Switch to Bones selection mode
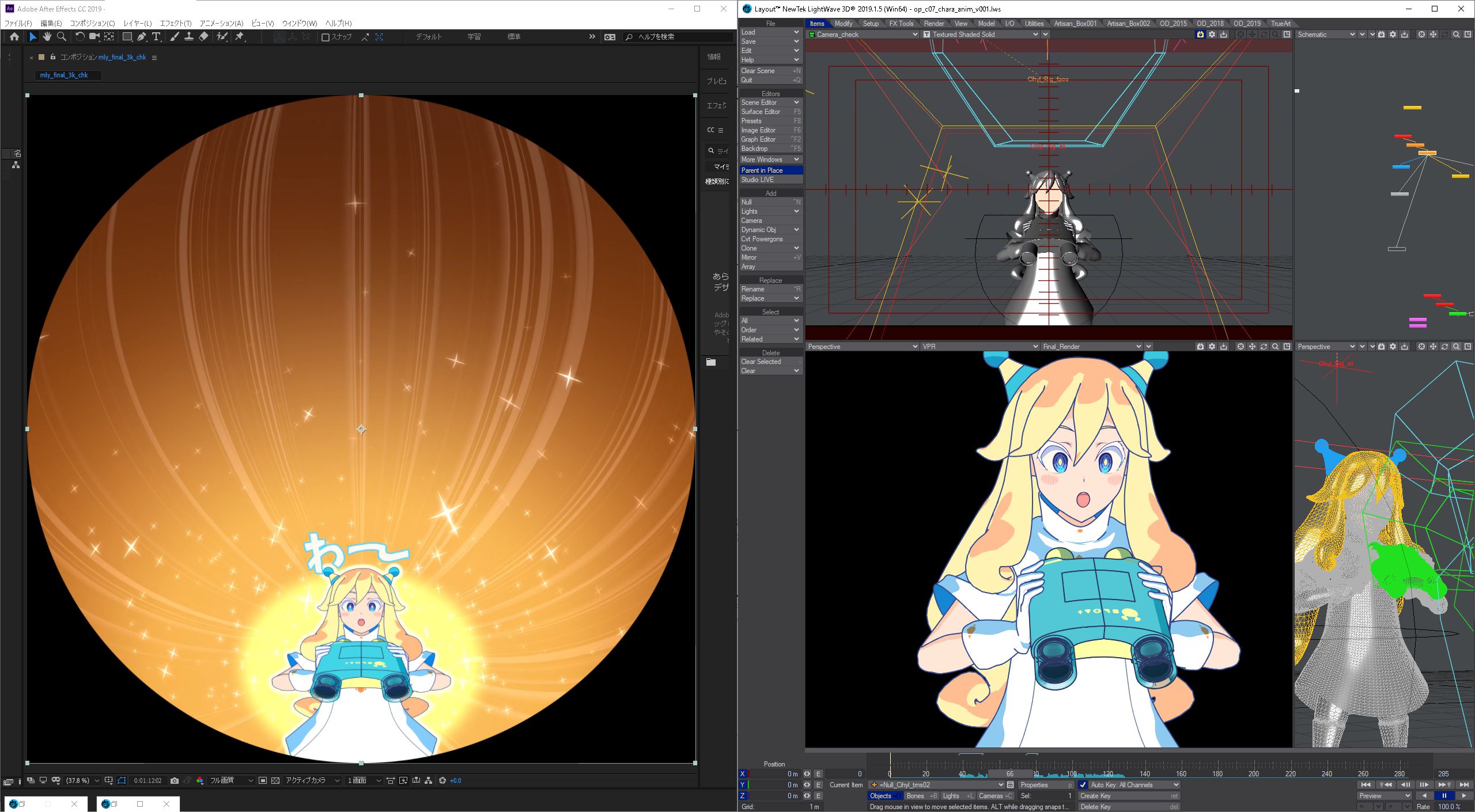Screen dimensions: 1475x812 coord(921,796)
